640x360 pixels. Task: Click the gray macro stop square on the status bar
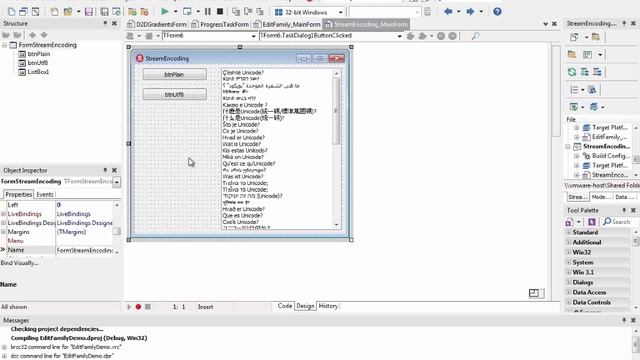[148, 307]
